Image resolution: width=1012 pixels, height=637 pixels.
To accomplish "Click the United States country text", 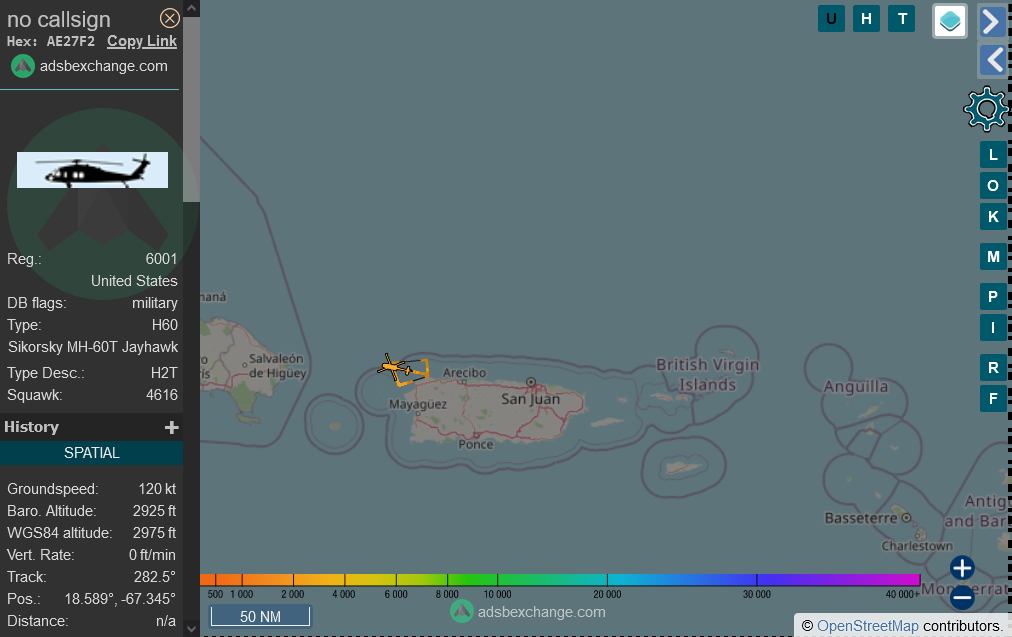I will click(x=134, y=281).
